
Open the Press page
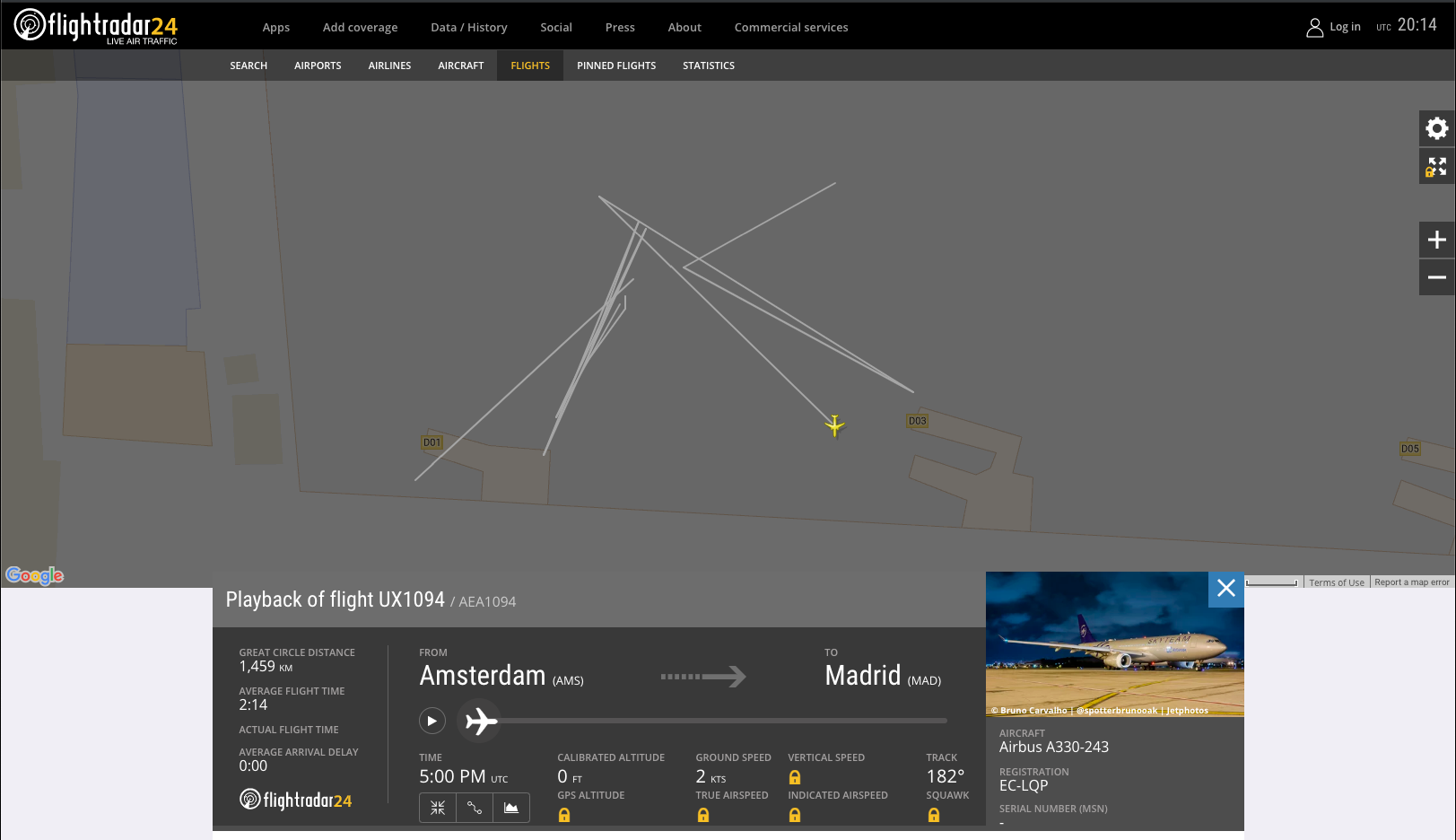point(620,28)
